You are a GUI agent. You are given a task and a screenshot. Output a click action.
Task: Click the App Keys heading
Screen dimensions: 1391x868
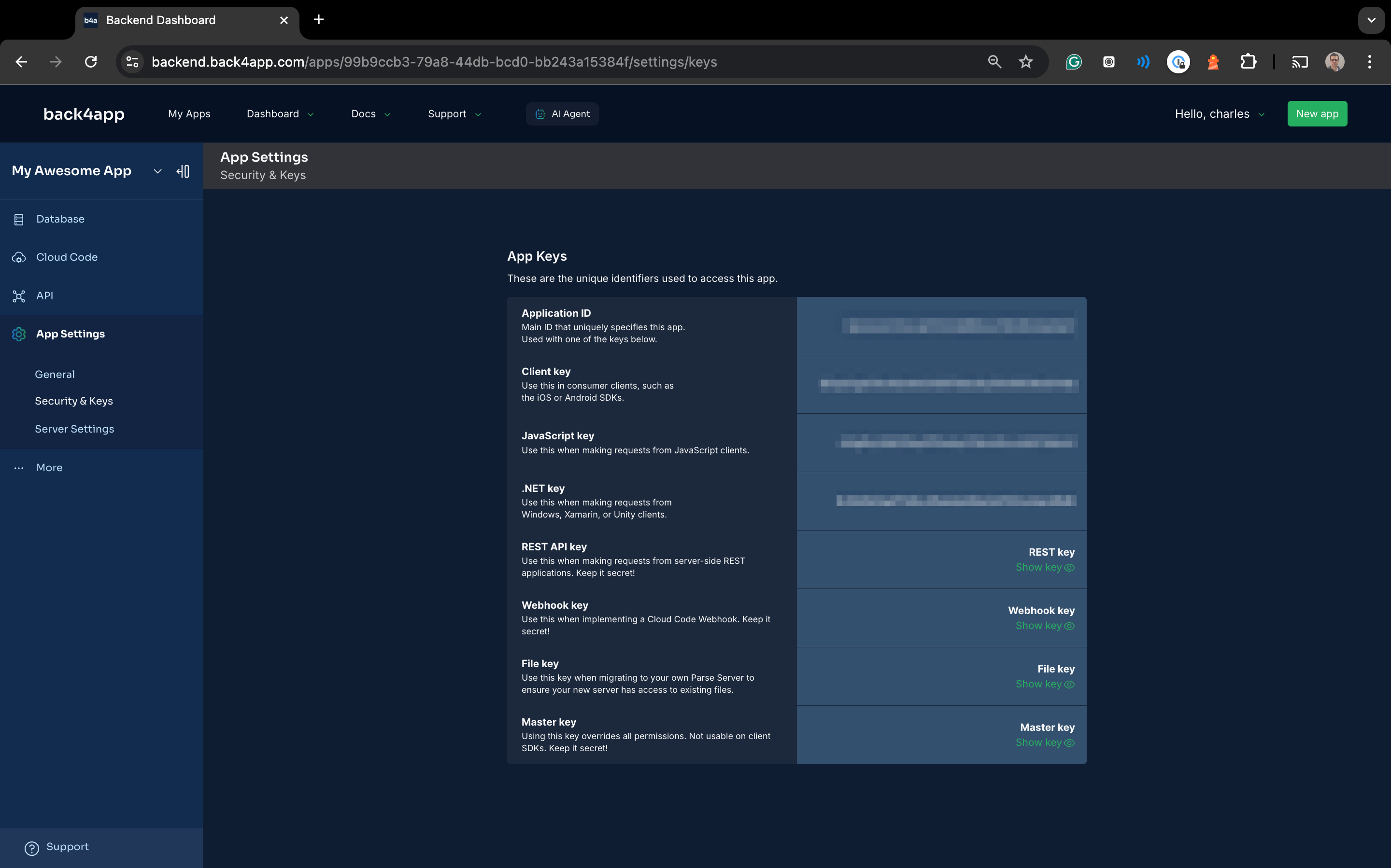tap(537, 256)
